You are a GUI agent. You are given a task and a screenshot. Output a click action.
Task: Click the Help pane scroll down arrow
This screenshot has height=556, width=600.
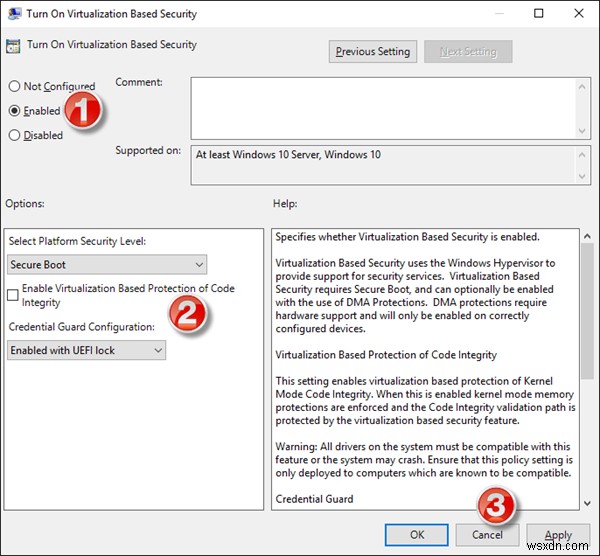(587, 504)
